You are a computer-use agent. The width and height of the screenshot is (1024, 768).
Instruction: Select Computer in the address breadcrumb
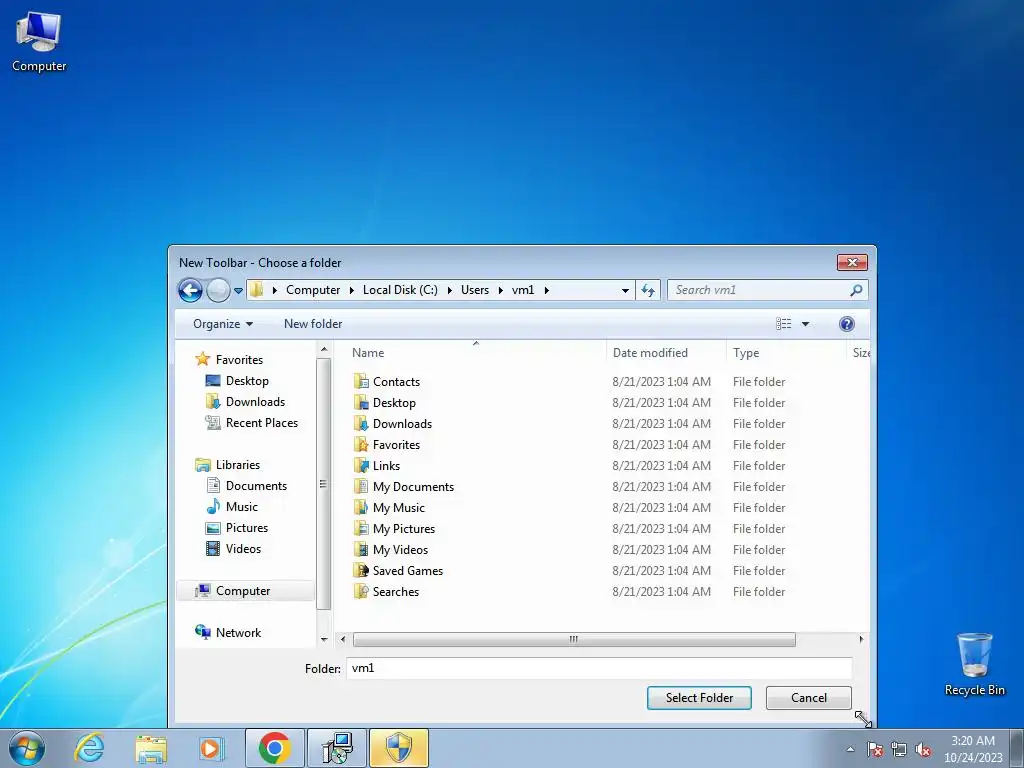point(313,290)
